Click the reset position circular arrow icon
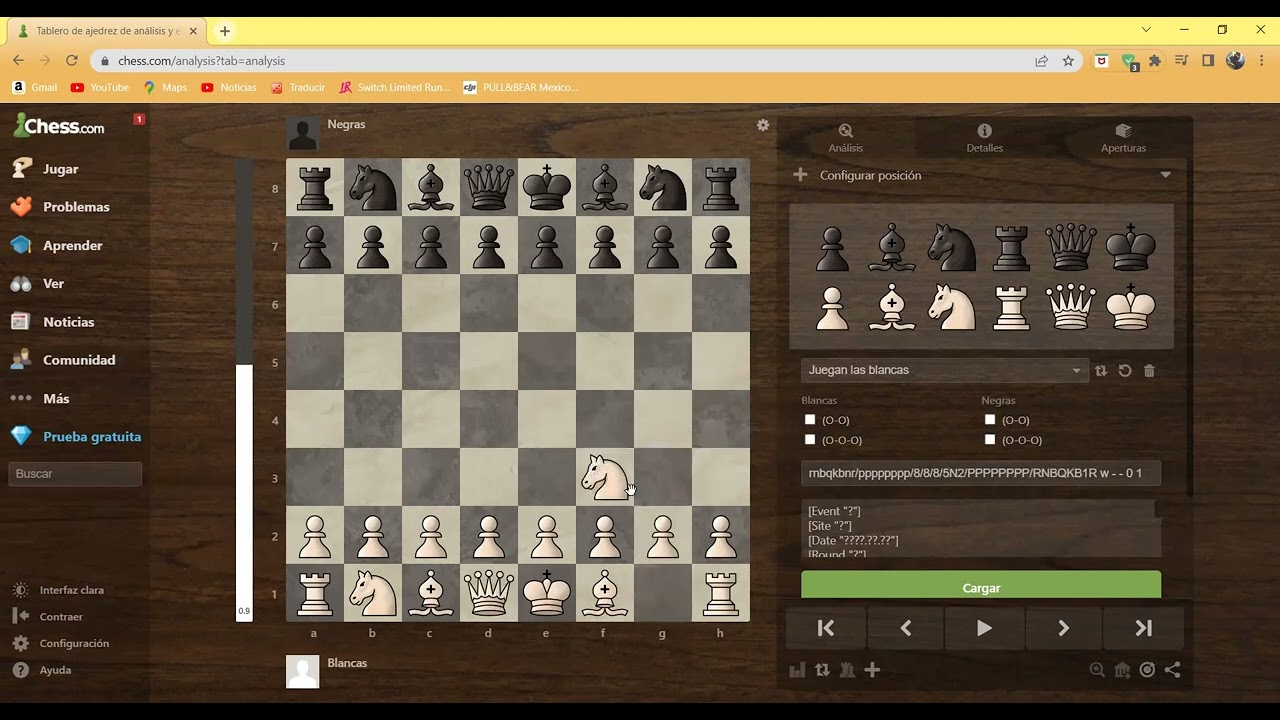Viewport: 1280px width, 720px height. pos(1125,370)
